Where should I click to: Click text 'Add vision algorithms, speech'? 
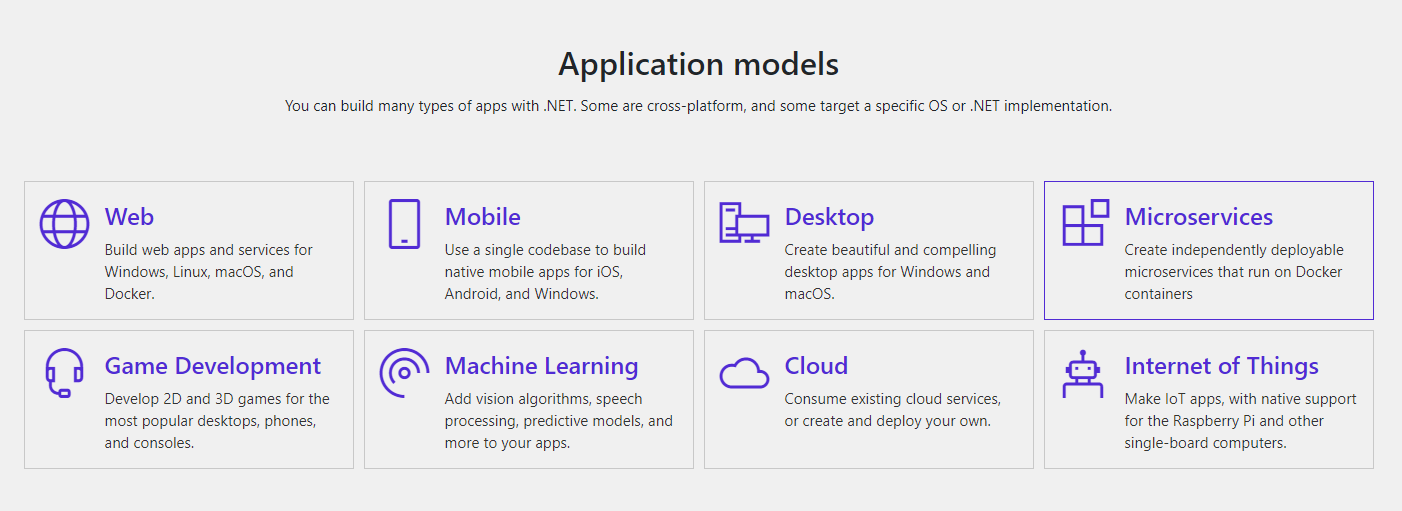544,399
